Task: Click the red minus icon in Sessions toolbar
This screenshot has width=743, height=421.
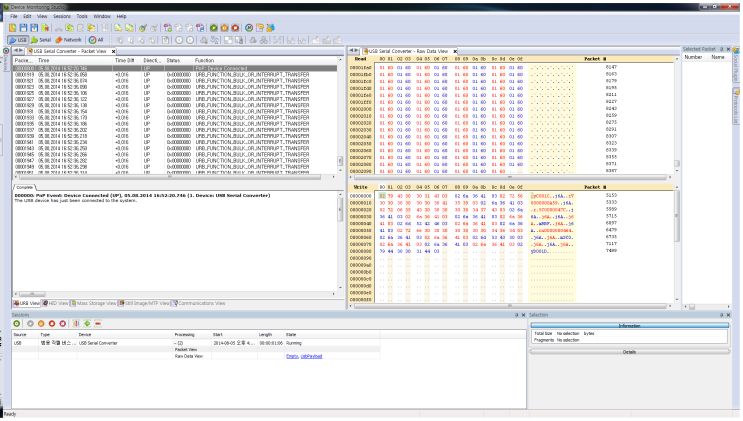Action: [100, 323]
